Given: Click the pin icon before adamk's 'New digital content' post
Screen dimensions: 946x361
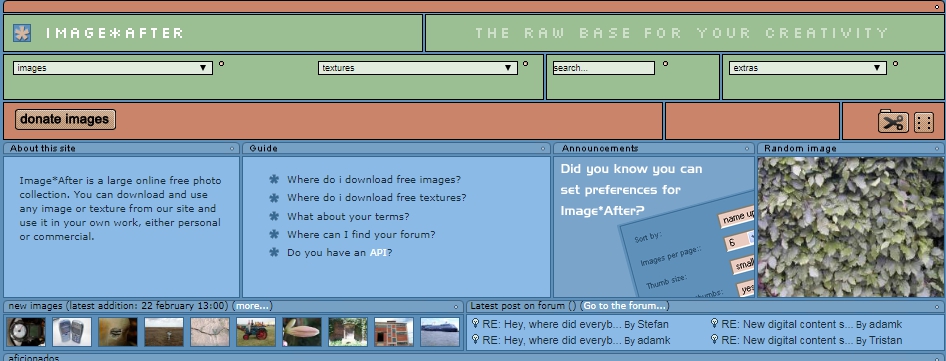Looking at the screenshot, I should pyautogui.click(x=714, y=324).
